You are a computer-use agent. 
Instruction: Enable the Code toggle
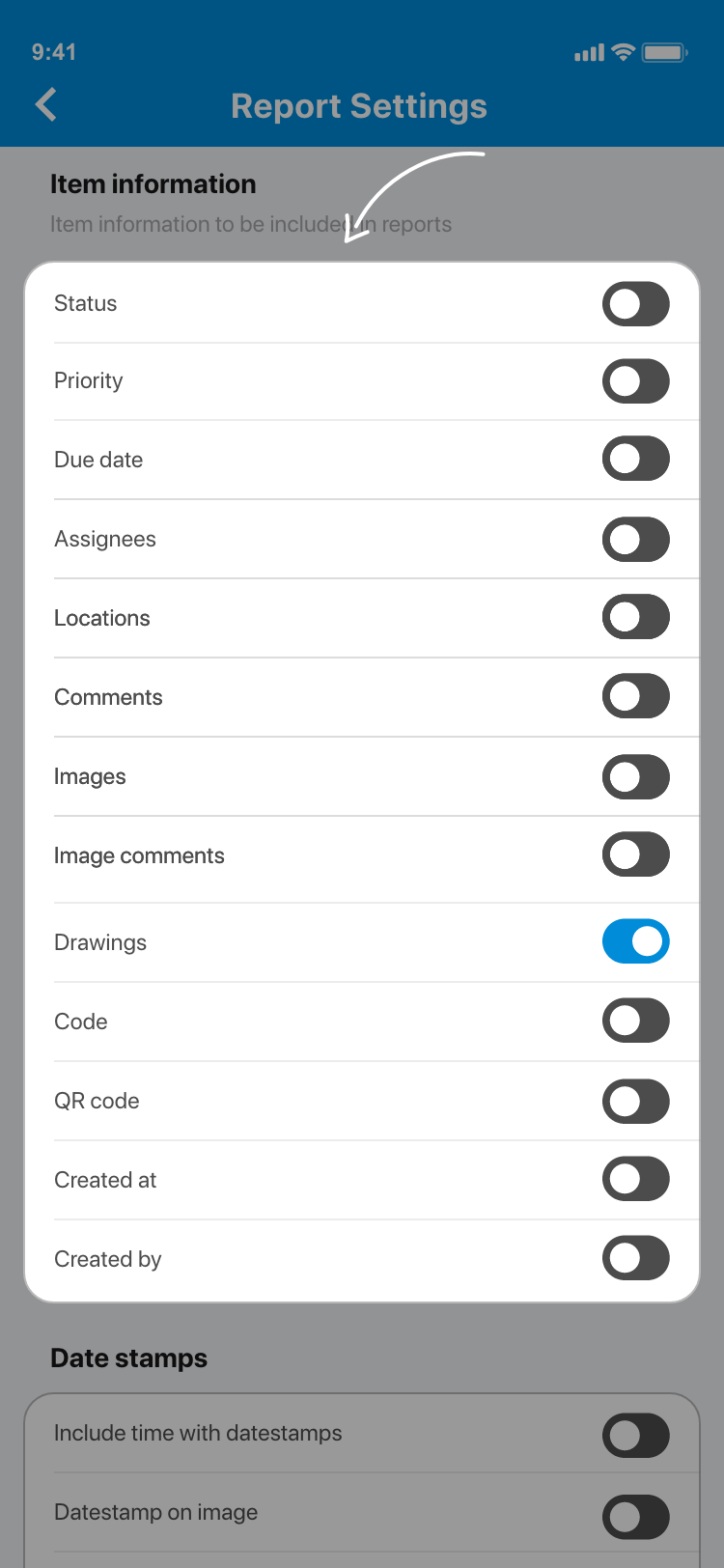pos(635,1021)
